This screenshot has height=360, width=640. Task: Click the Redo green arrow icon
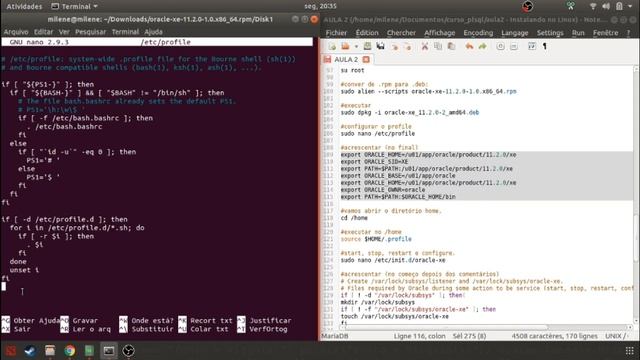point(482,46)
